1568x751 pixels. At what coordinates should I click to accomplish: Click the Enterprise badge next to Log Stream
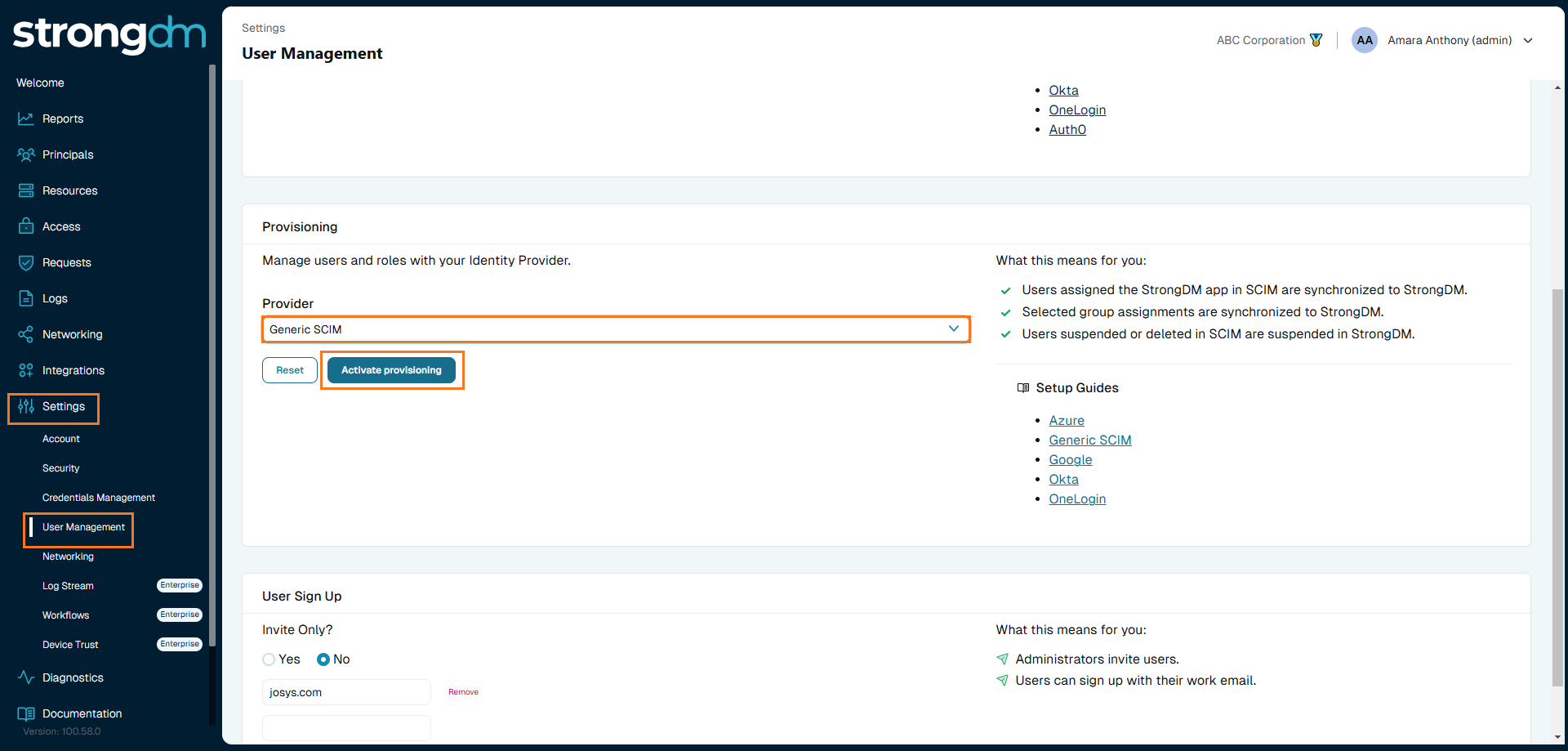coord(180,585)
